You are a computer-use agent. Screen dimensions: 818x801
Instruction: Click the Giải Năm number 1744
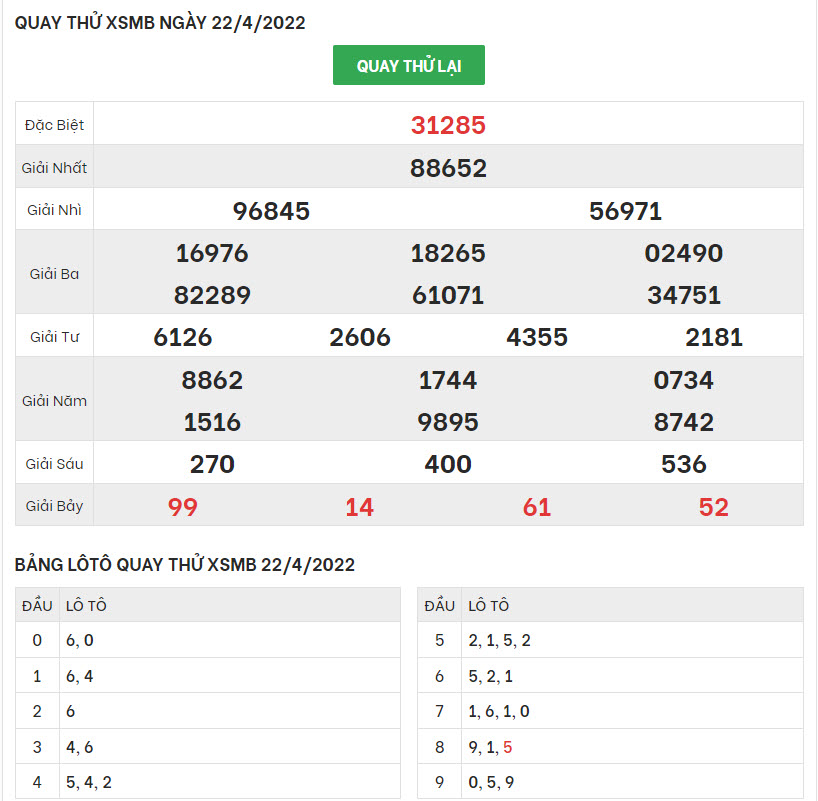click(448, 380)
